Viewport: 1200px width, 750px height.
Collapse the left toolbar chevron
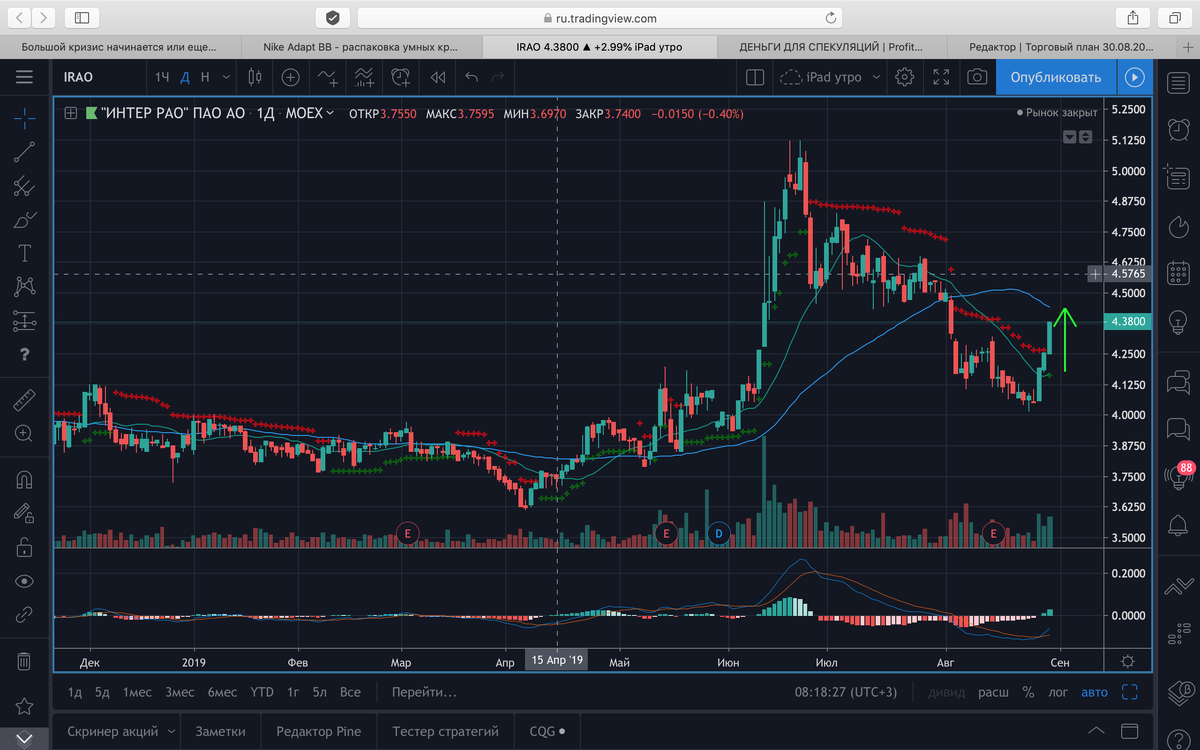pyautogui.click(x=24, y=739)
